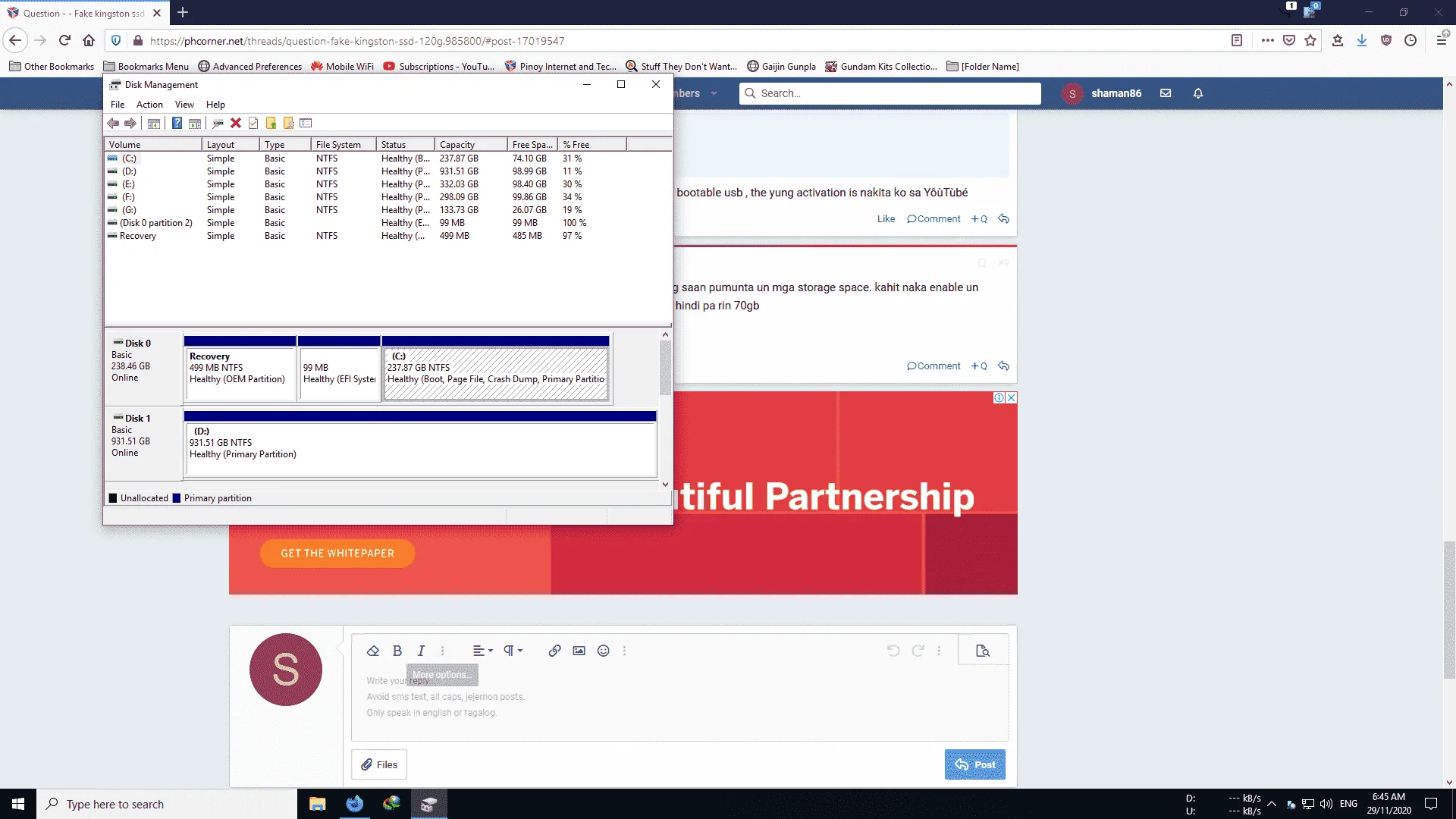
Task: Open the Advanced Preferences bookmark
Action: 250,67
